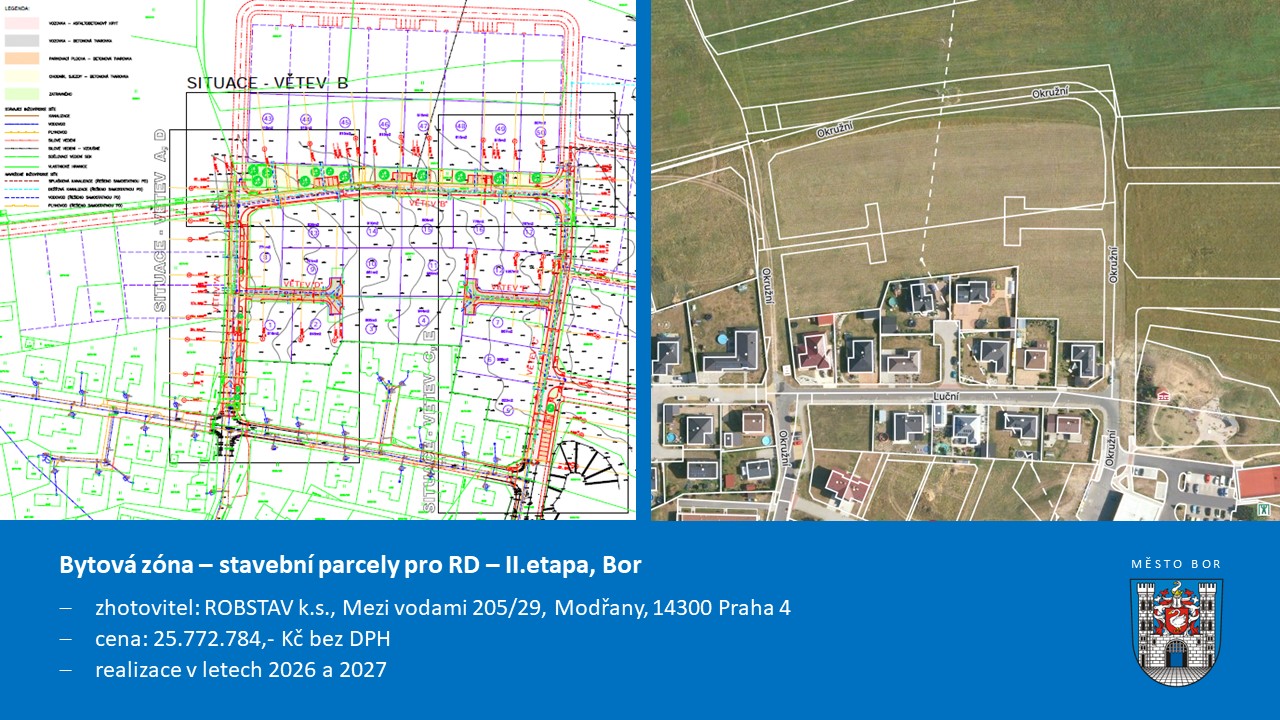Screen dimensions: 1280x720
Task: Click the red house marker on aerial map
Action: [x=1162, y=395]
